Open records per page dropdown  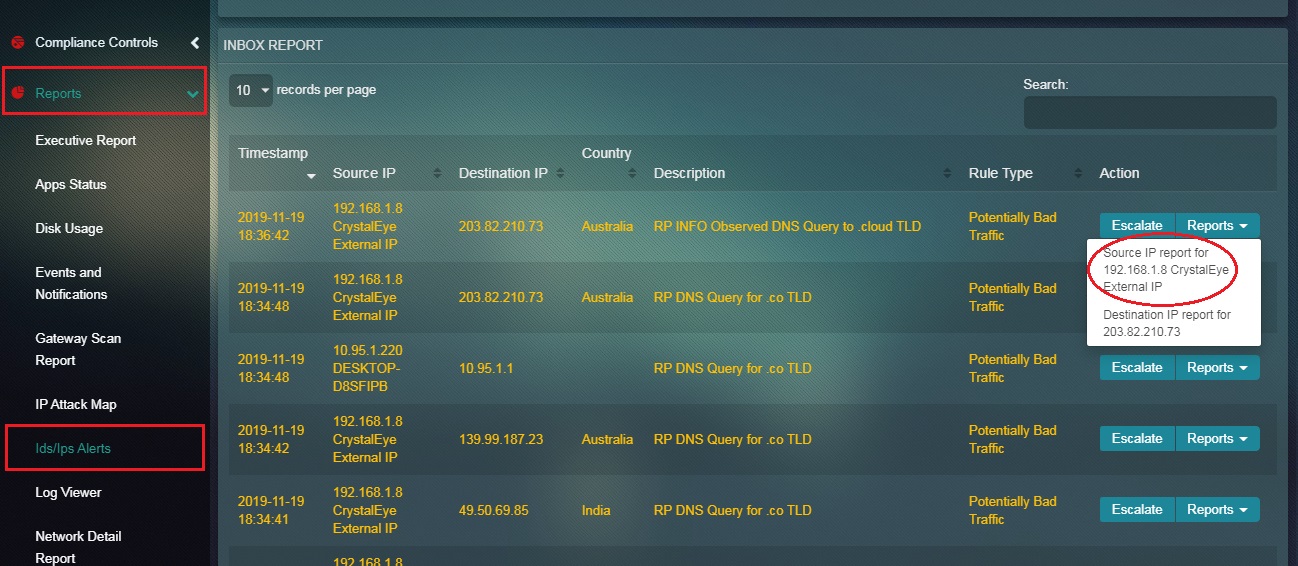[x=250, y=90]
